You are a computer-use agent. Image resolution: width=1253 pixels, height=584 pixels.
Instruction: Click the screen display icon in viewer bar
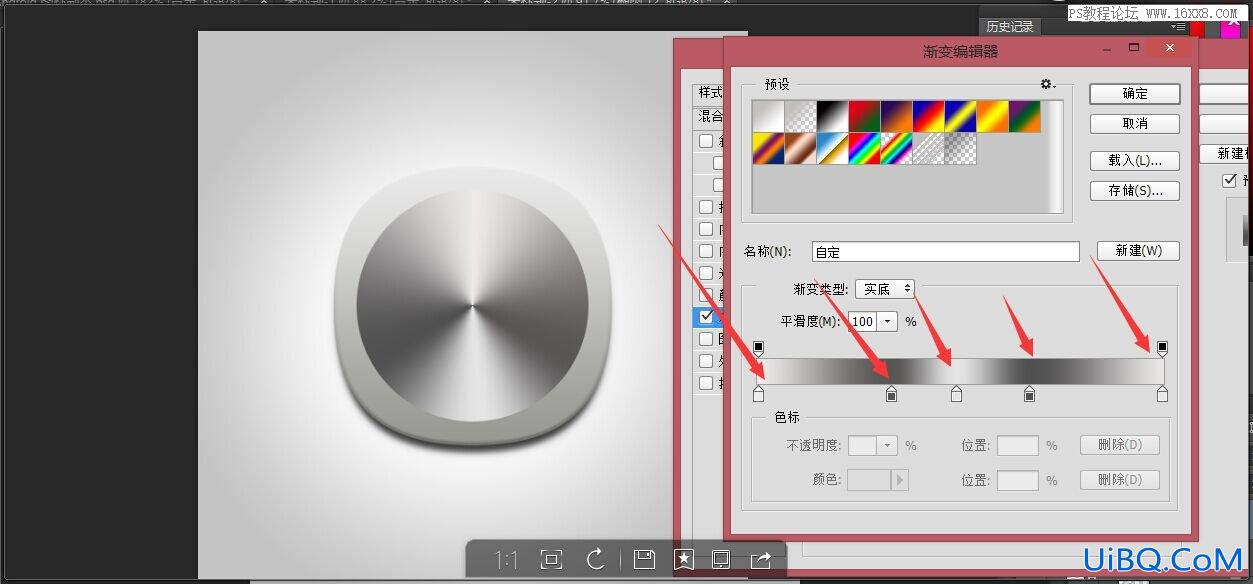720,559
